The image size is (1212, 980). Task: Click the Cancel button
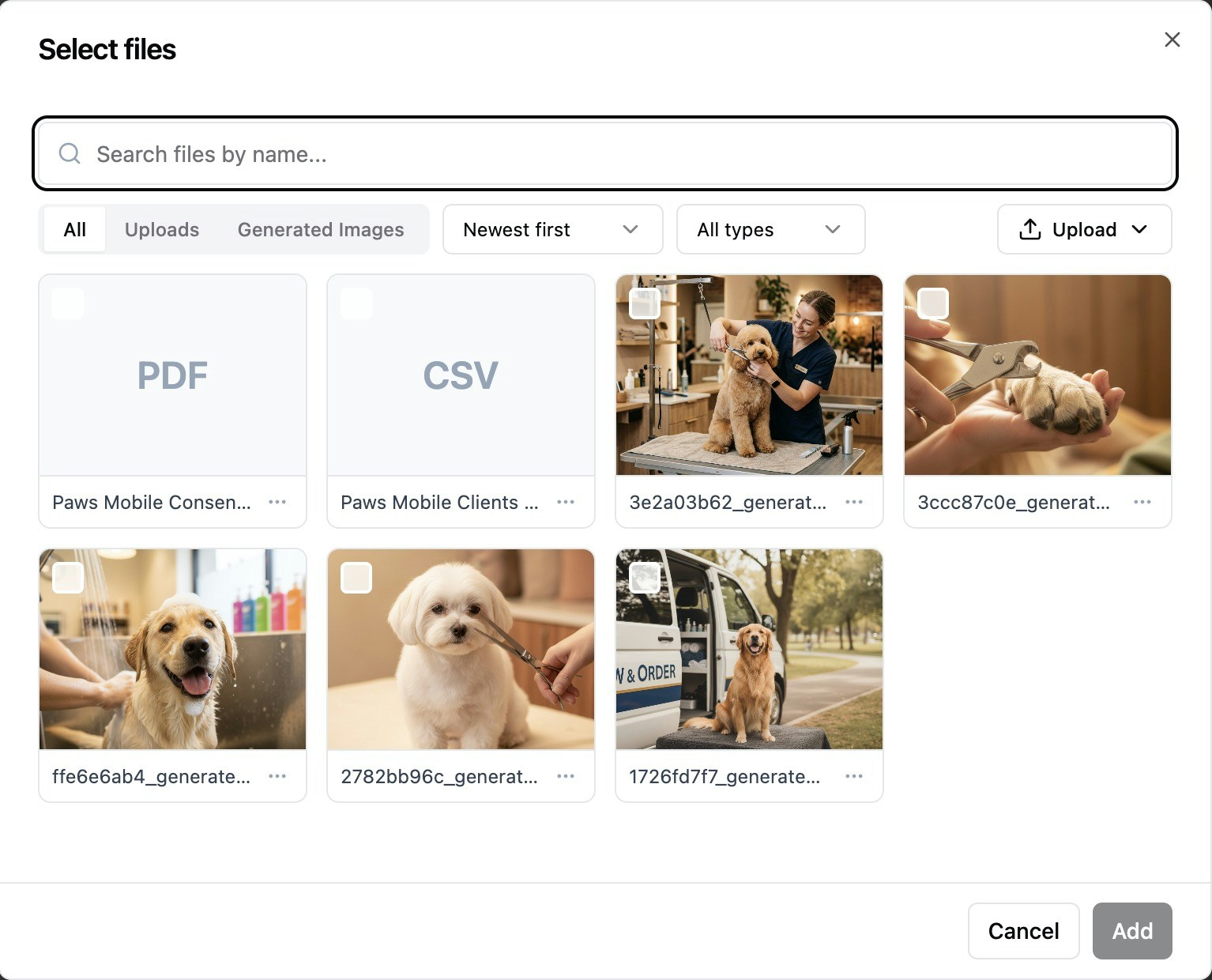pos(1023,931)
